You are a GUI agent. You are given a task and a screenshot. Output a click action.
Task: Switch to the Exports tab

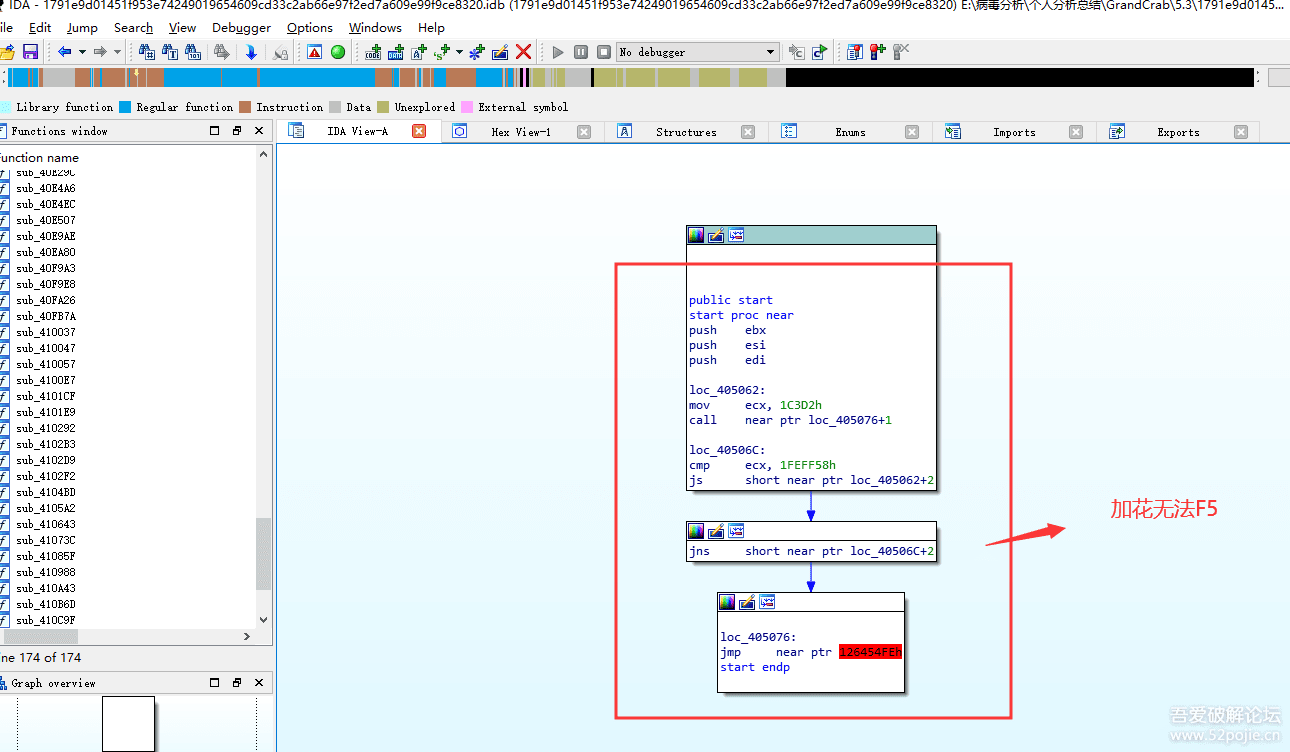(1178, 132)
